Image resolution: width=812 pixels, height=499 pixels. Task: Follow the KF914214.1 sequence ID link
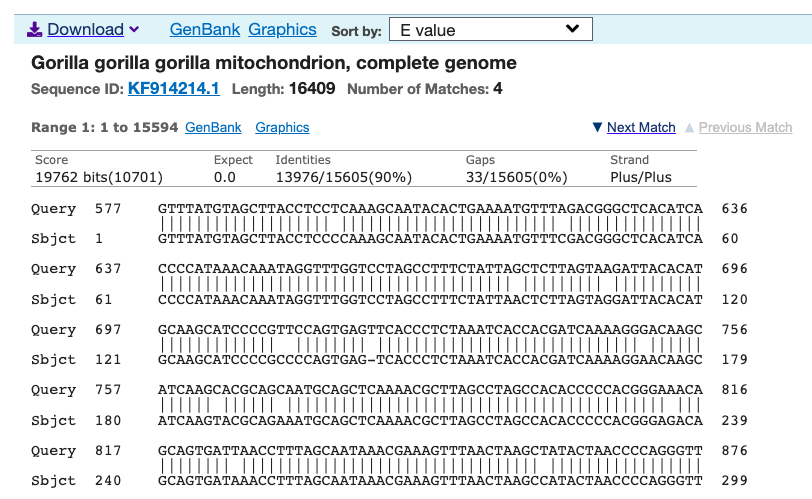[x=173, y=90]
